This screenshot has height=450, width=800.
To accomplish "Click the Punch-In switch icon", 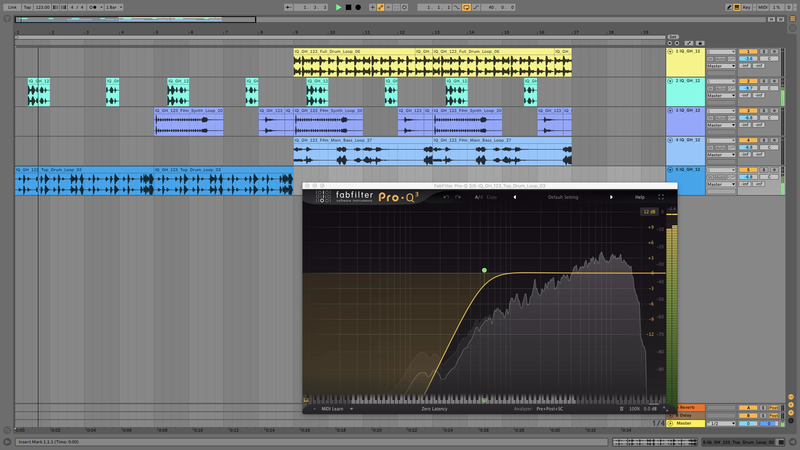I will 457,7.
